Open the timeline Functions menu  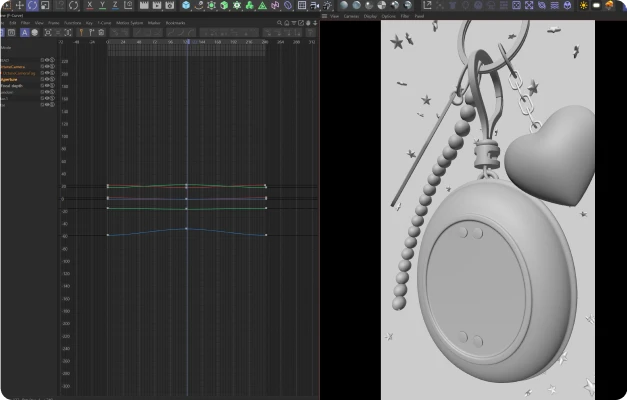(72, 23)
